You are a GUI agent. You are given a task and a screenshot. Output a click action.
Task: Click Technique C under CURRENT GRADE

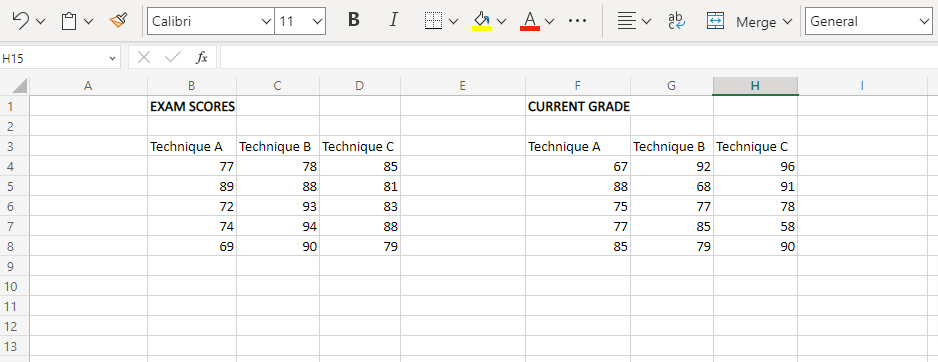pyautogui.click(x=755, y=146)
